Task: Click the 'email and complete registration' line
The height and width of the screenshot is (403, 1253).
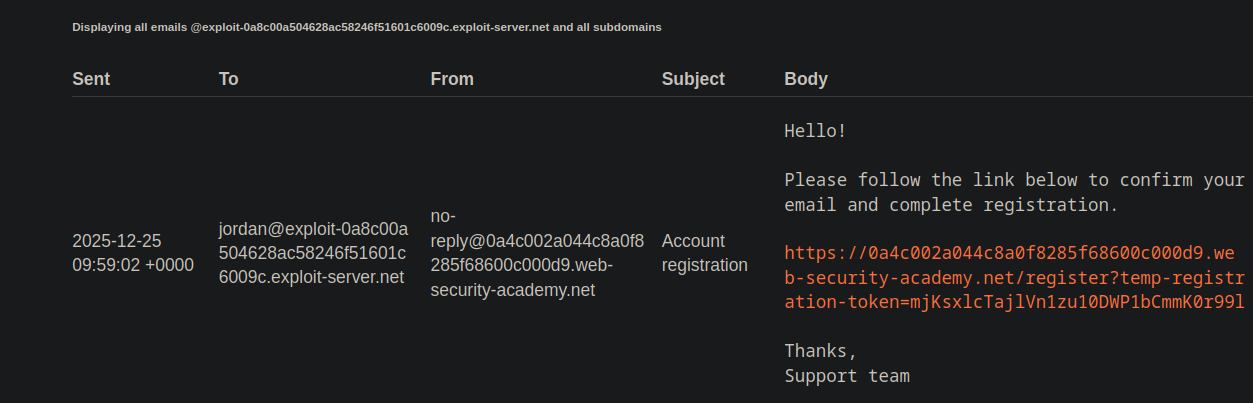Action: [950, 205]
